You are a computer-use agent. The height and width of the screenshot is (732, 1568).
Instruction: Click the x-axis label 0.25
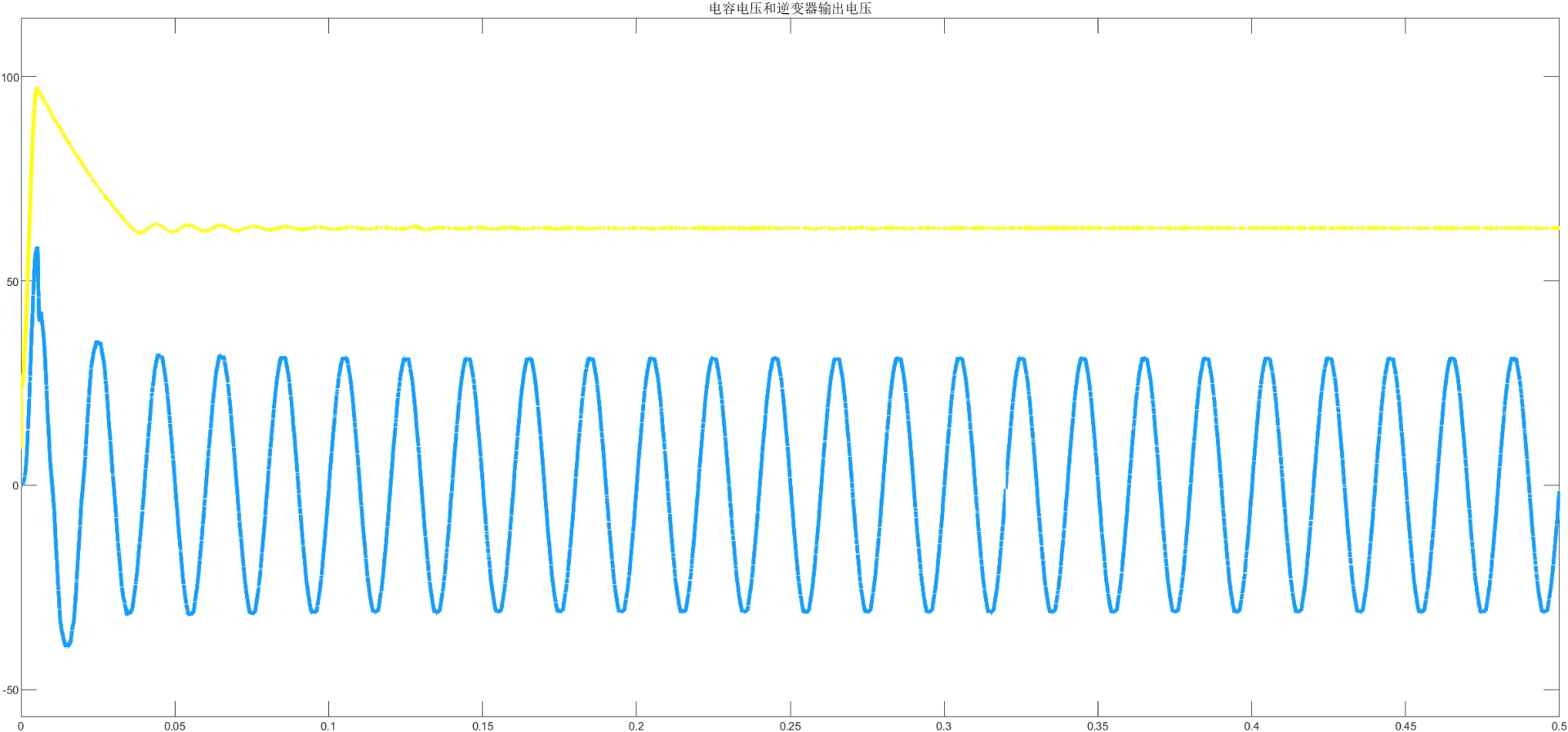click(x=790, y=725)
